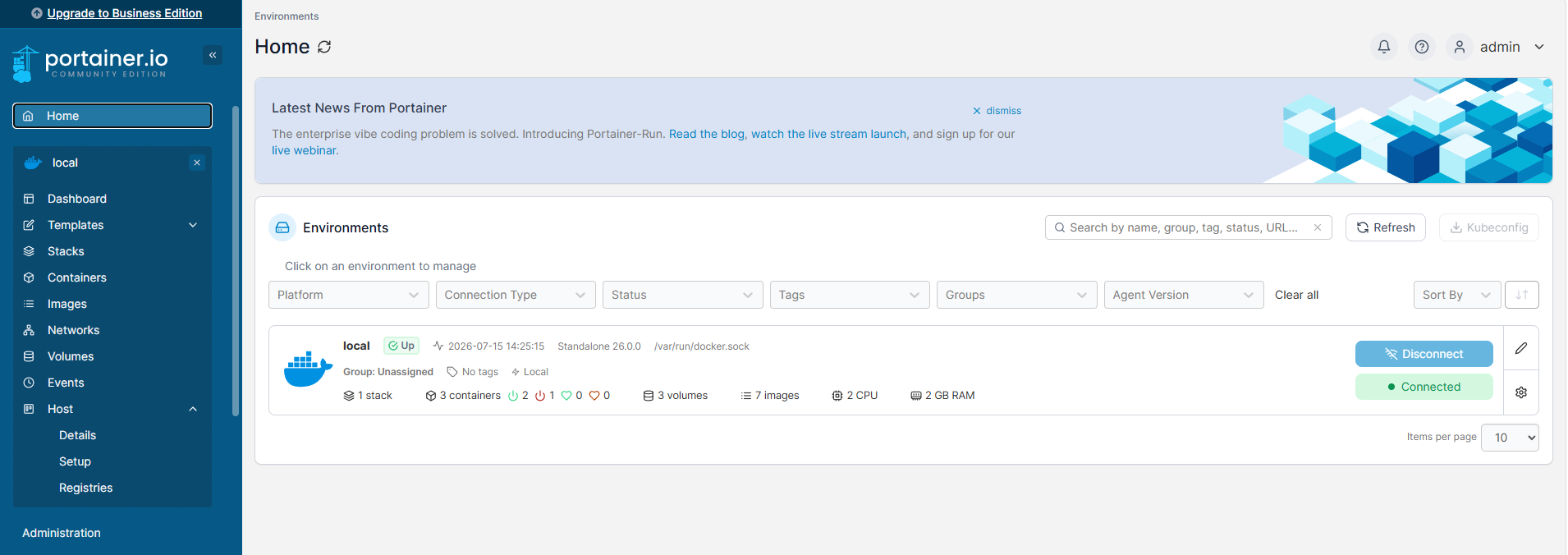Screen dimensions: 1568x555
Task: Click the Dashboard sidebar icon
Action: point(29,199)
